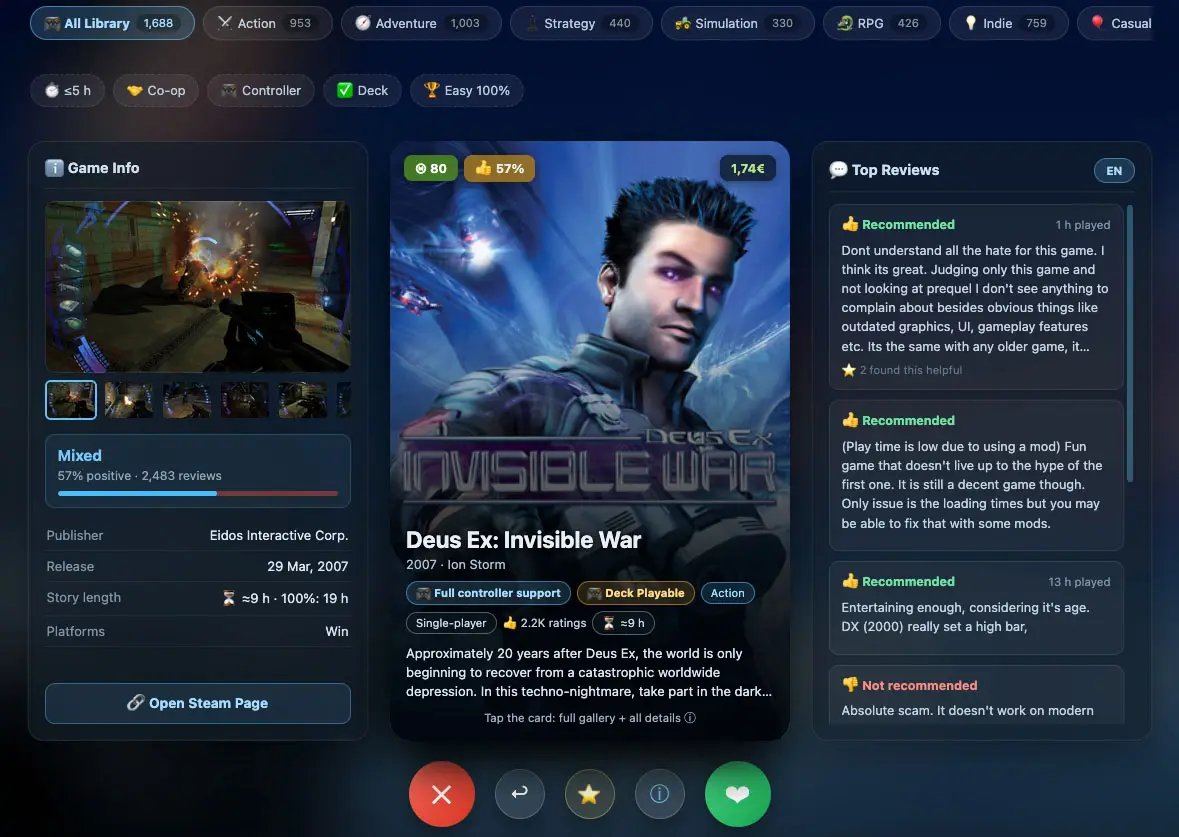Click the Top Reviews vertical scrollbar
1179x837 pixels.
point(1129,344)
